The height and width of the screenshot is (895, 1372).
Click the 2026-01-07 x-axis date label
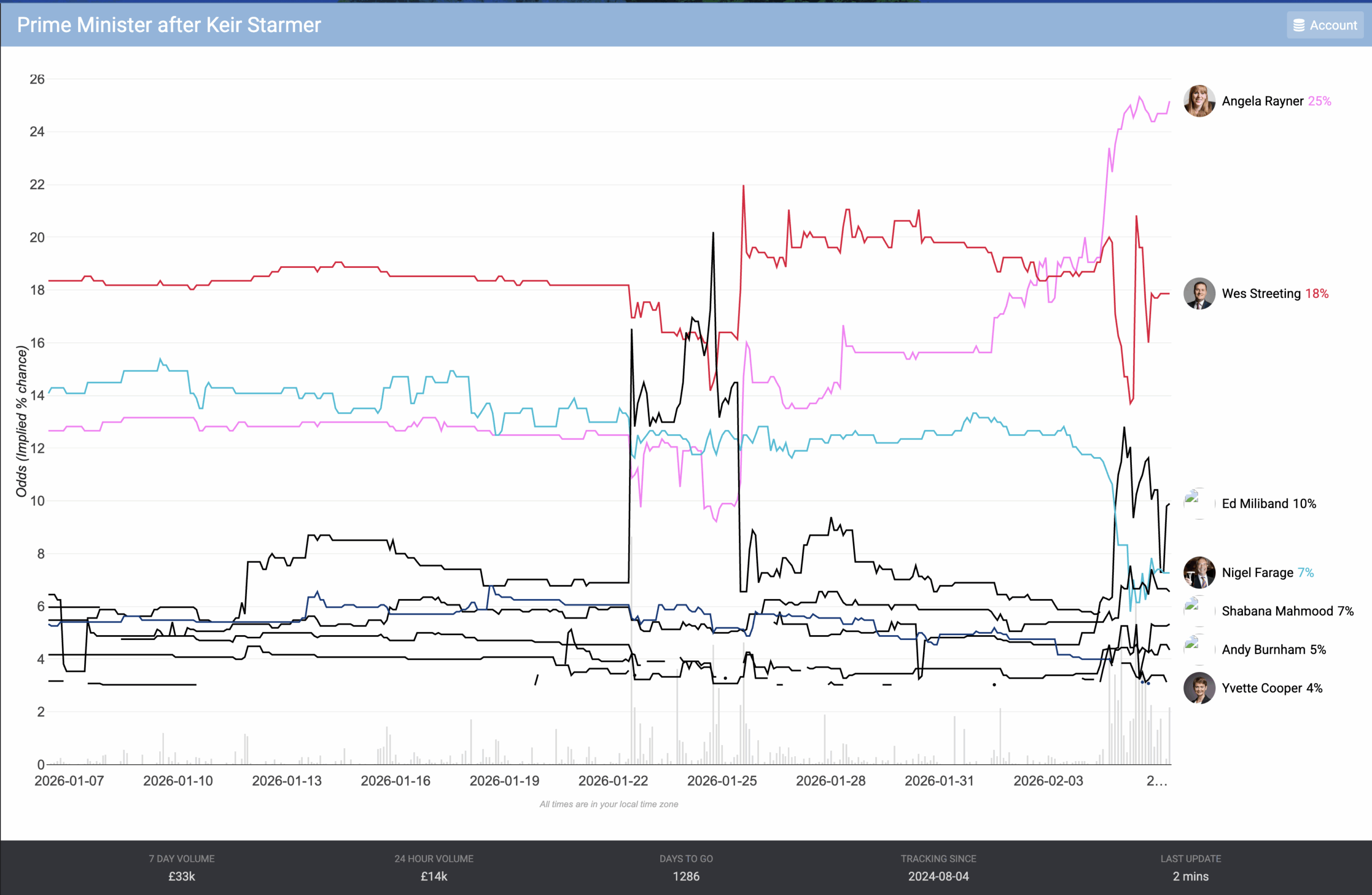69,781
